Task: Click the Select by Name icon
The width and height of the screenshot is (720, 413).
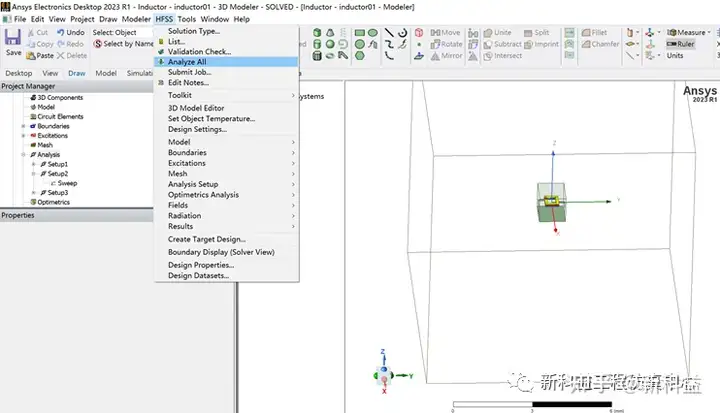Action: 97,44
